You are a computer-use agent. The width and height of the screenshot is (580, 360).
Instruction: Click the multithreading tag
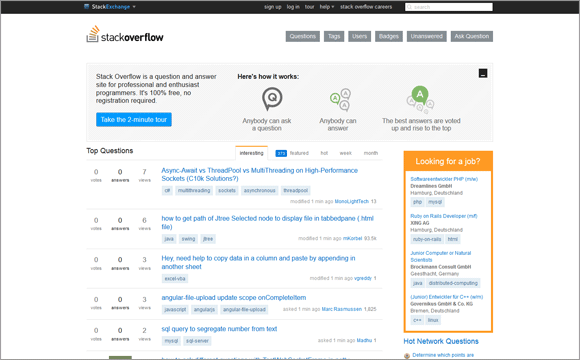pyautogui.click(x=194, y=191)
